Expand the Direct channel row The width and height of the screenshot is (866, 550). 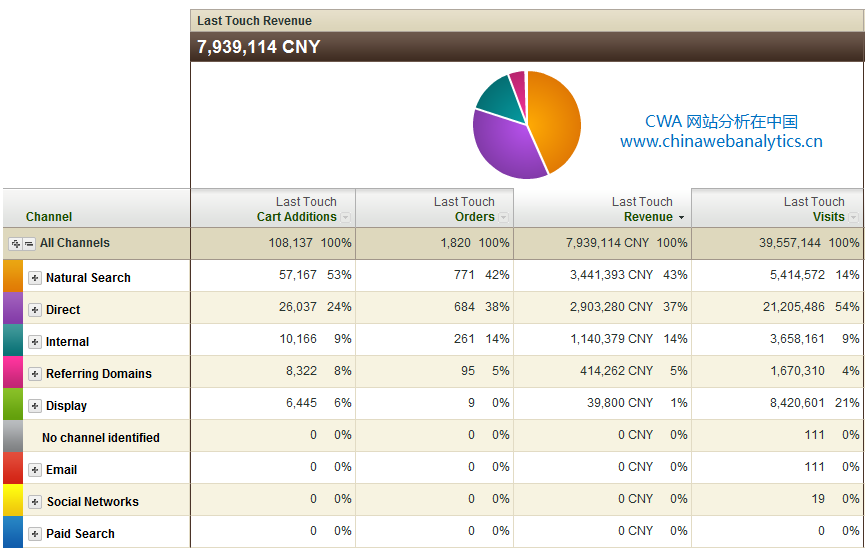point(35,310)
